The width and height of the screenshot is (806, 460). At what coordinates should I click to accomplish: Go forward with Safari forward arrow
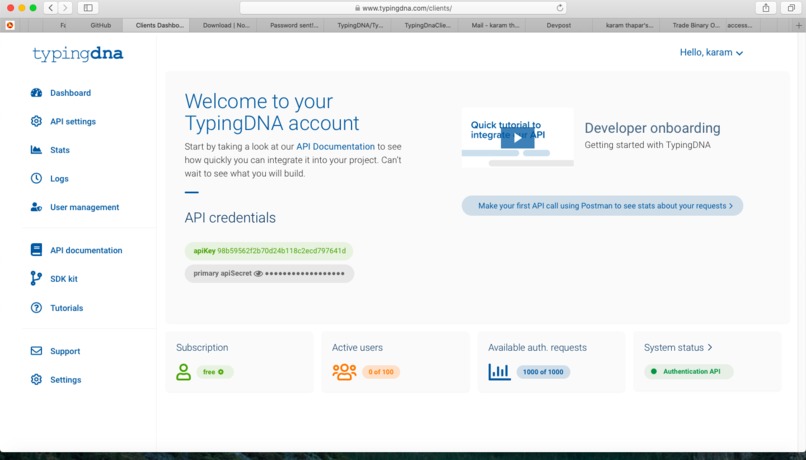click(65, 8)
